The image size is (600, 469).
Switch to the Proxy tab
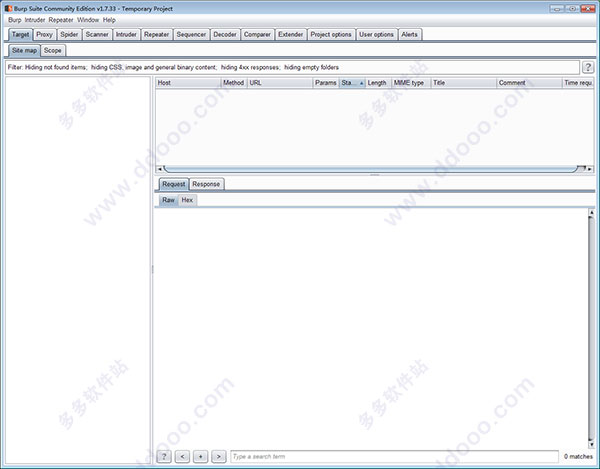tap(44, 34)
